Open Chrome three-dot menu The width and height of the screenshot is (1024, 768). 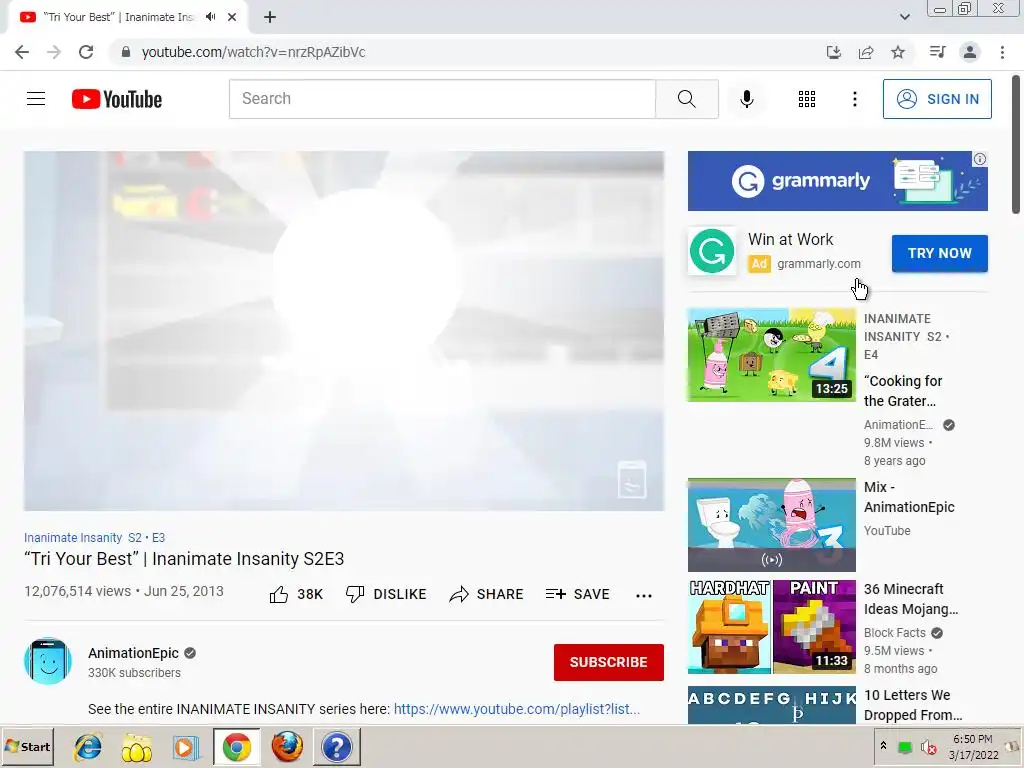point(1002,52)
